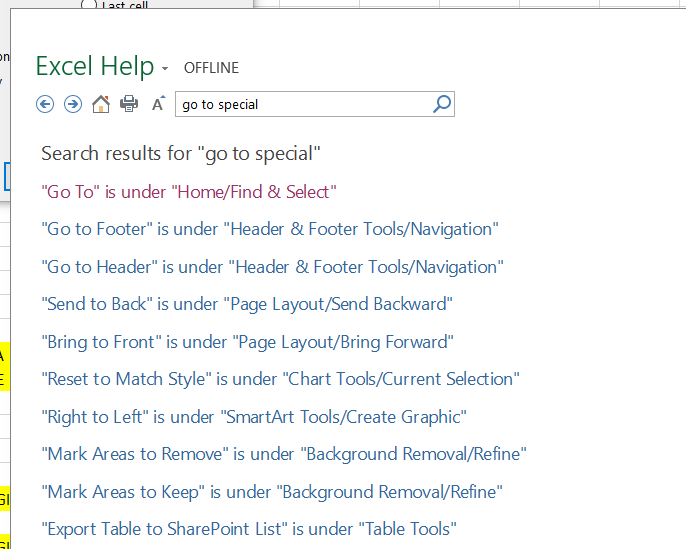
Task: Click the magnifier search icon
Action: pyautogui.click(x=442, y=104)
